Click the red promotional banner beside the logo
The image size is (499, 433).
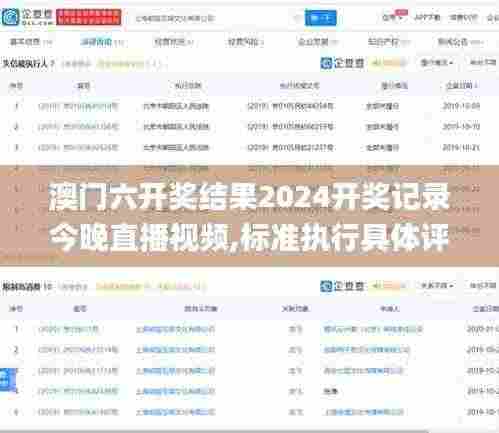[x=89, y=17]
